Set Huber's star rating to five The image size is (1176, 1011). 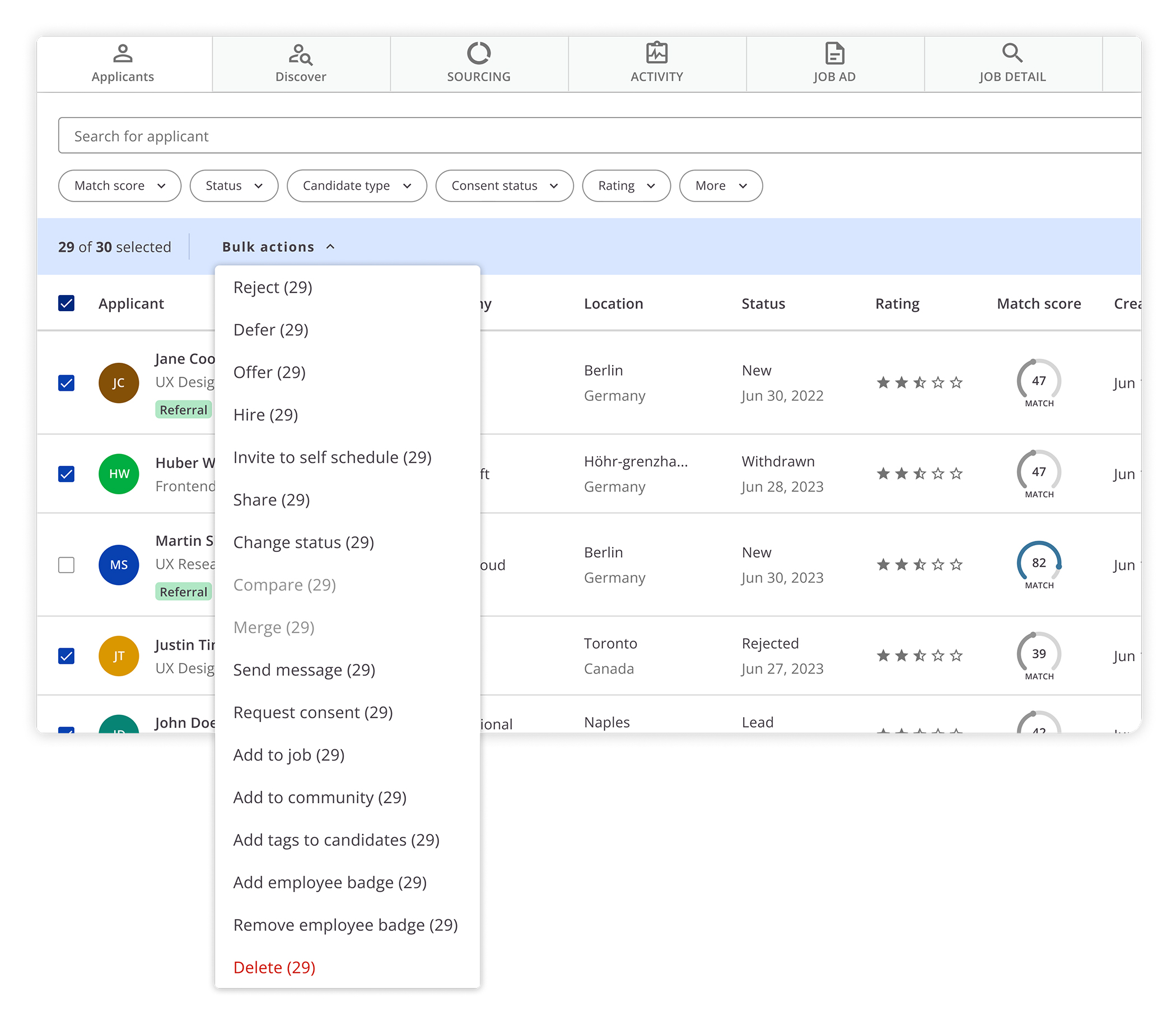957,474
